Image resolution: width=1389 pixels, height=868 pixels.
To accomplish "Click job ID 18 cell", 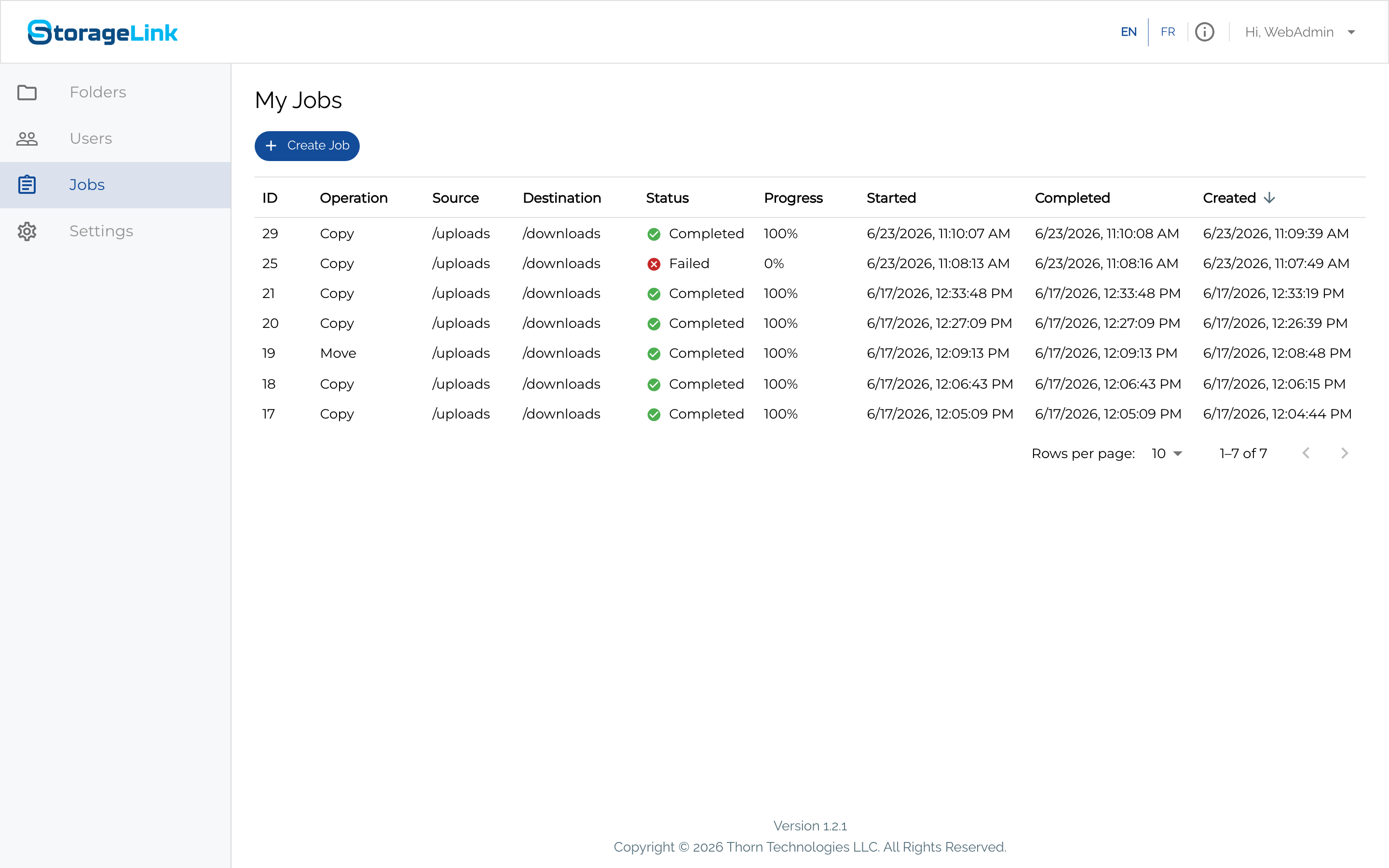I will [269, 384].
